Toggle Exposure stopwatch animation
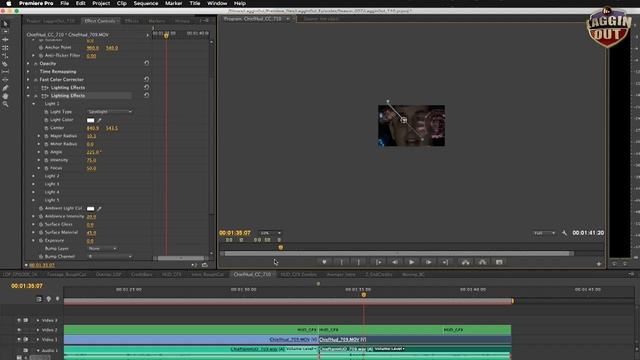This screenshot has width=640, height=360. (x=41, y=240)
